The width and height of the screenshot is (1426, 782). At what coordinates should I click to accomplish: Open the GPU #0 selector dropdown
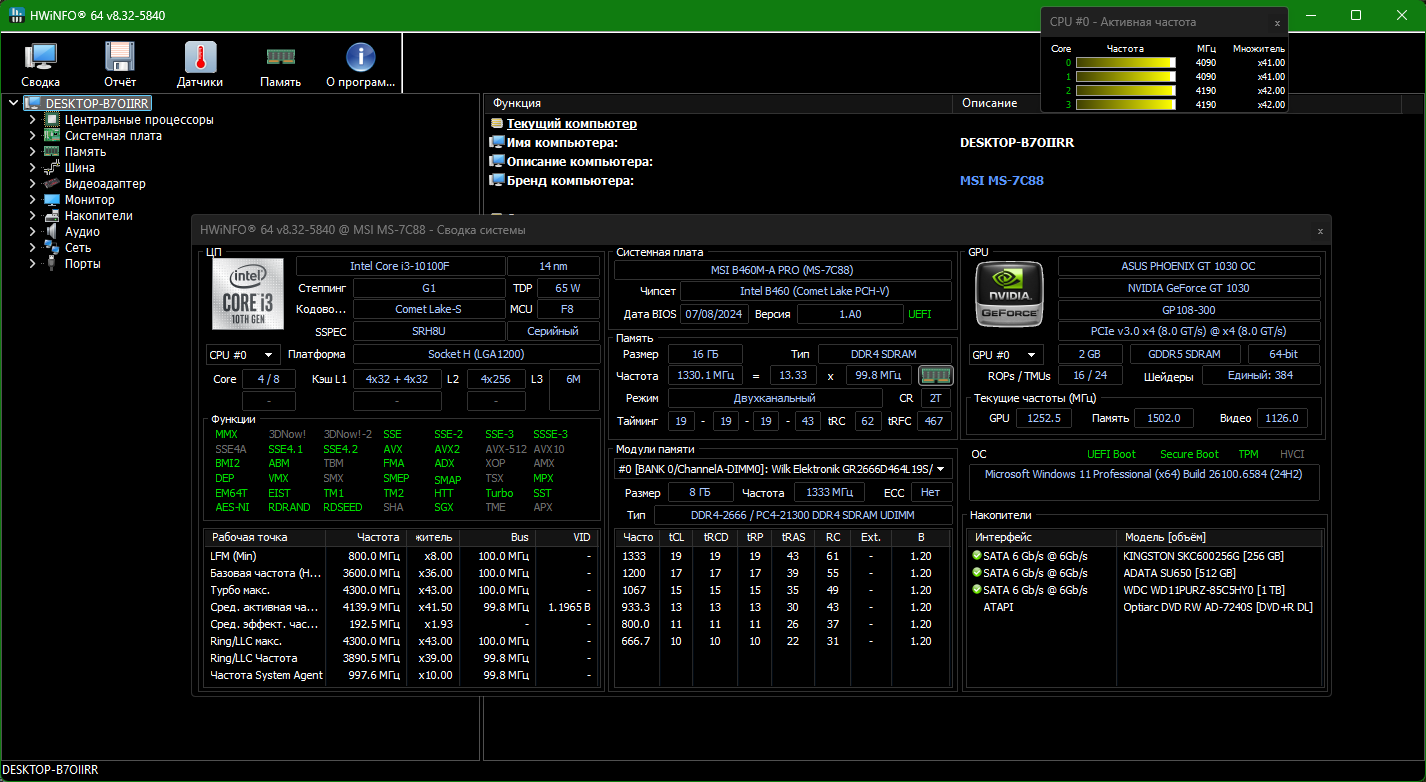(x=1006, y=355)
